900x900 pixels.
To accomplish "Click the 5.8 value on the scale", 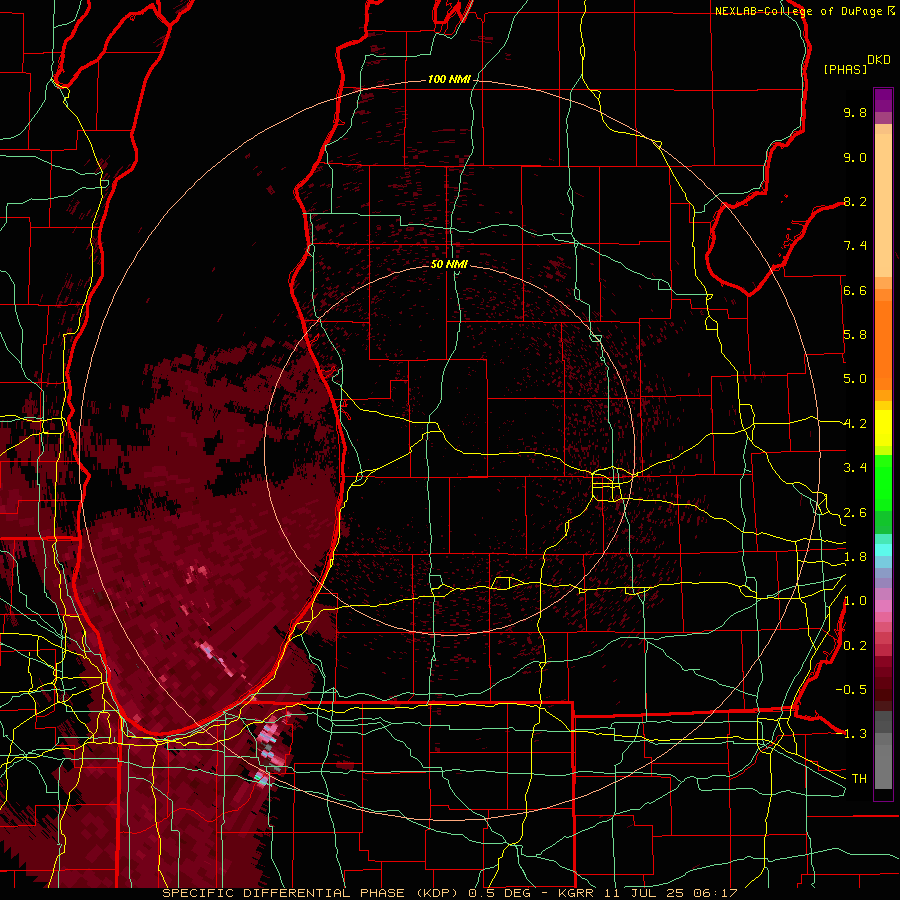I will coord(855,335).
